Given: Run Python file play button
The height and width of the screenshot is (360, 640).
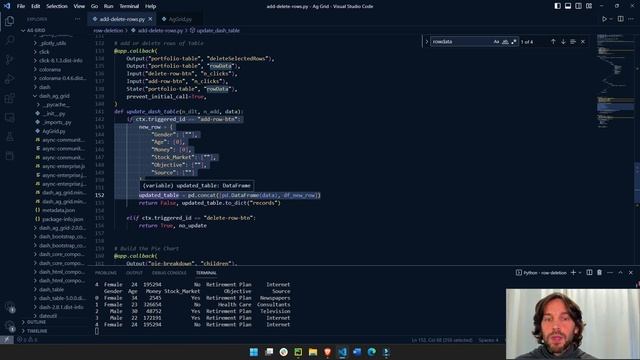Looking at the screenshot, I should 604,19.
